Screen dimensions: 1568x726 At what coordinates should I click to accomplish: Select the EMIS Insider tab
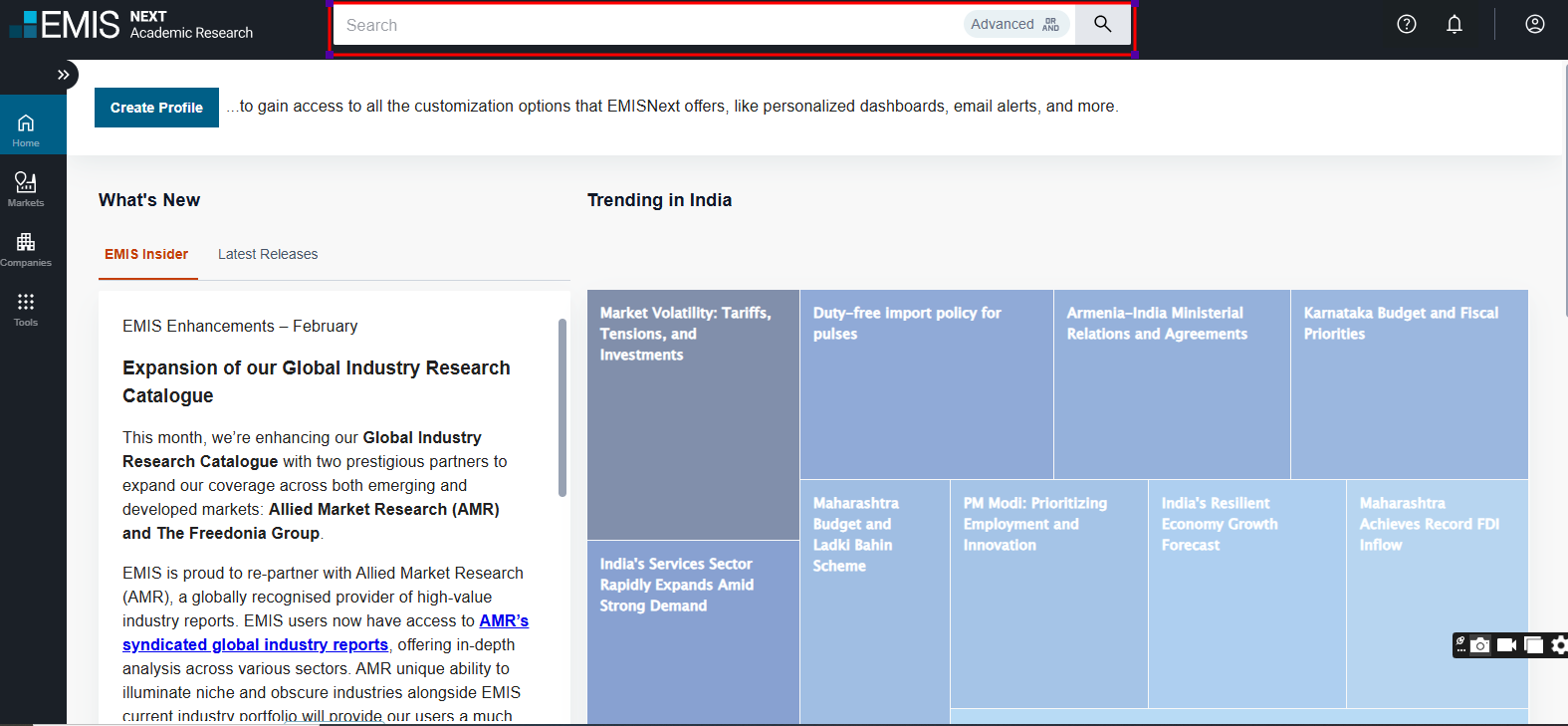pyautogui.click(x=146, y=254)
